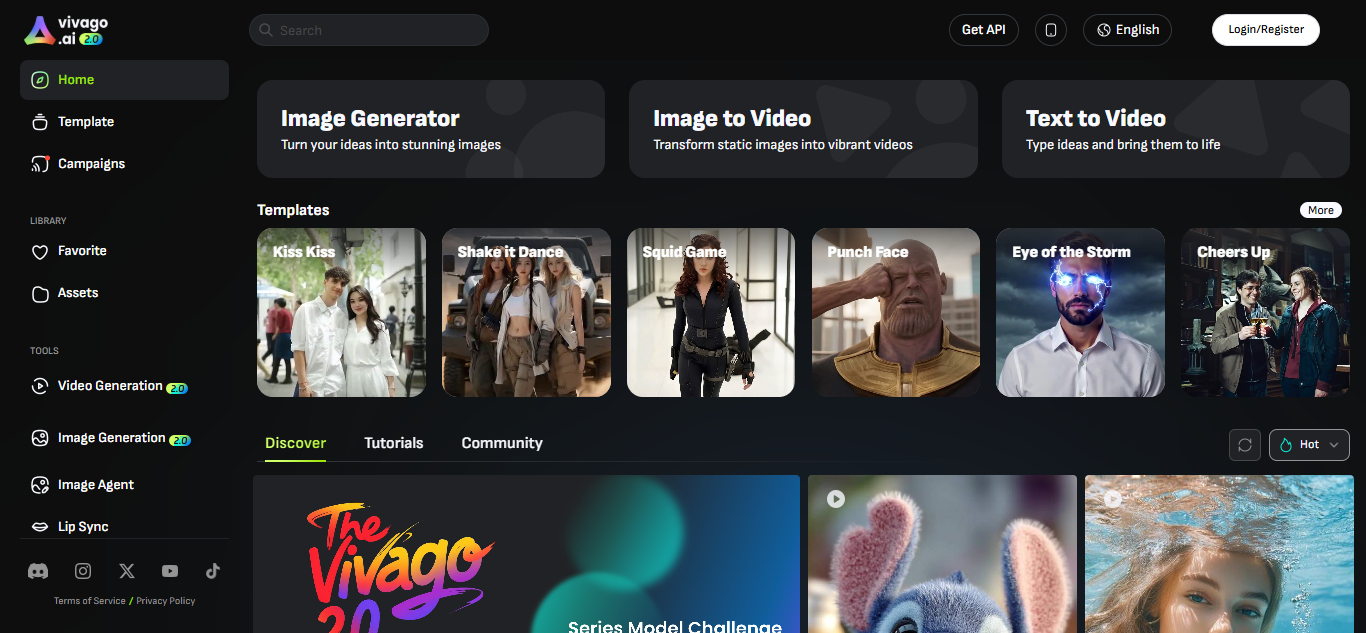Image resolution: width=1366 pixels, height=633 pixels.
Task: Click the Get API button
Action: (x=983, y=30)
